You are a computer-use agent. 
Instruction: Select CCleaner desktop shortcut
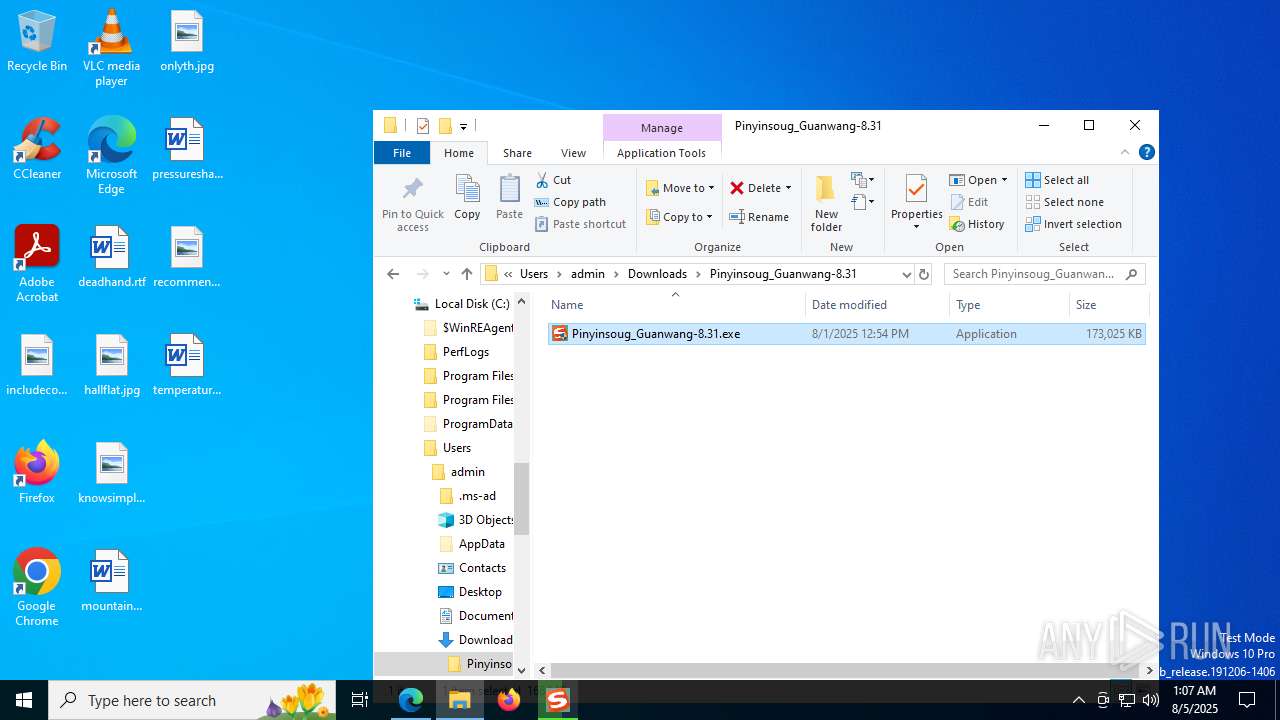pos(37,149)
